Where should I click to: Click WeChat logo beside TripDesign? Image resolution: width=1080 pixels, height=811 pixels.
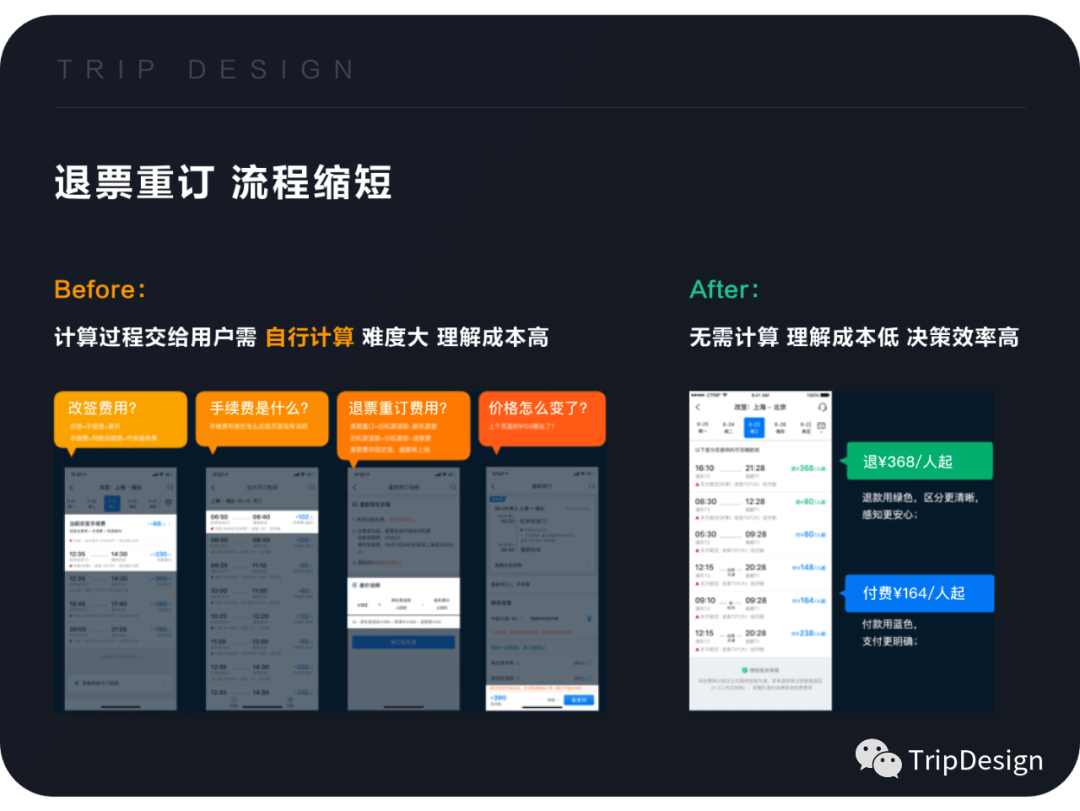click(x=878, y=759)
